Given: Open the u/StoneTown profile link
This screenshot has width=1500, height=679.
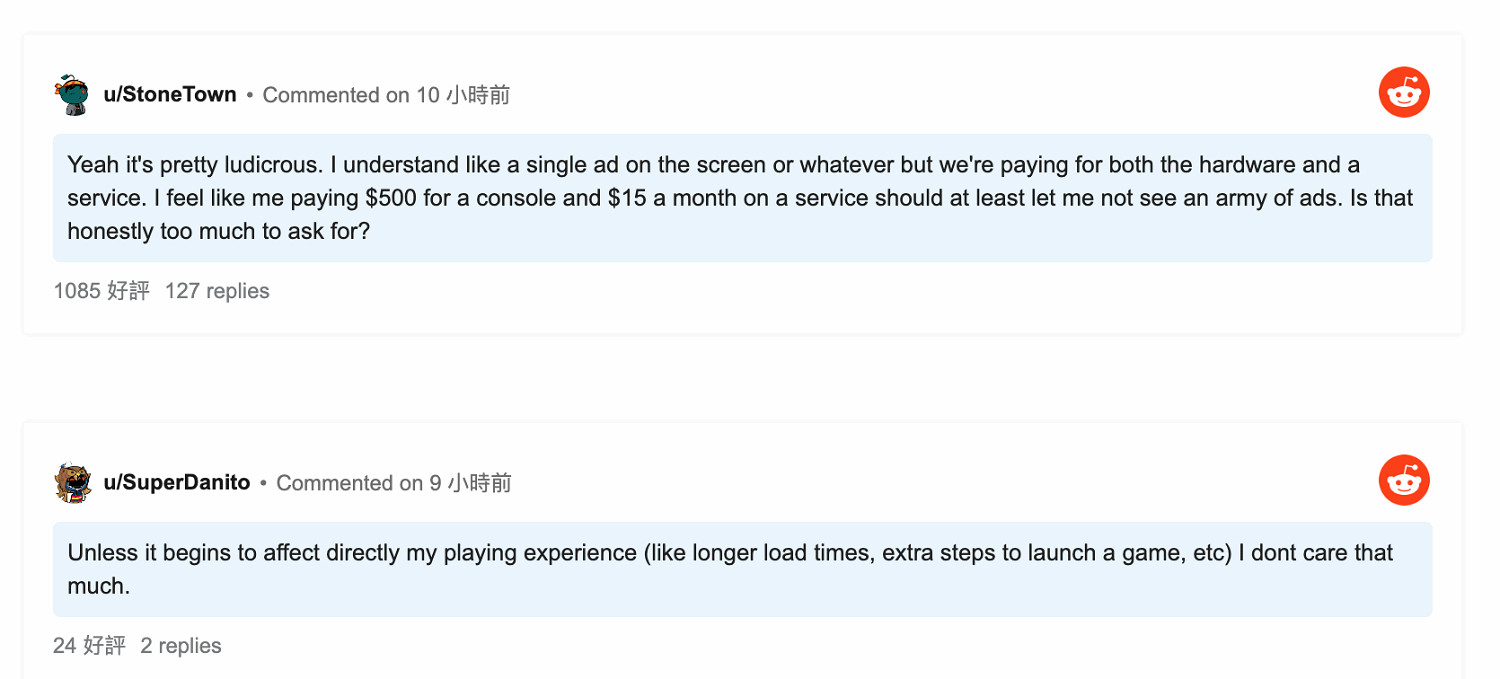Looking at the screenshot, I should [x=170, y=94].
